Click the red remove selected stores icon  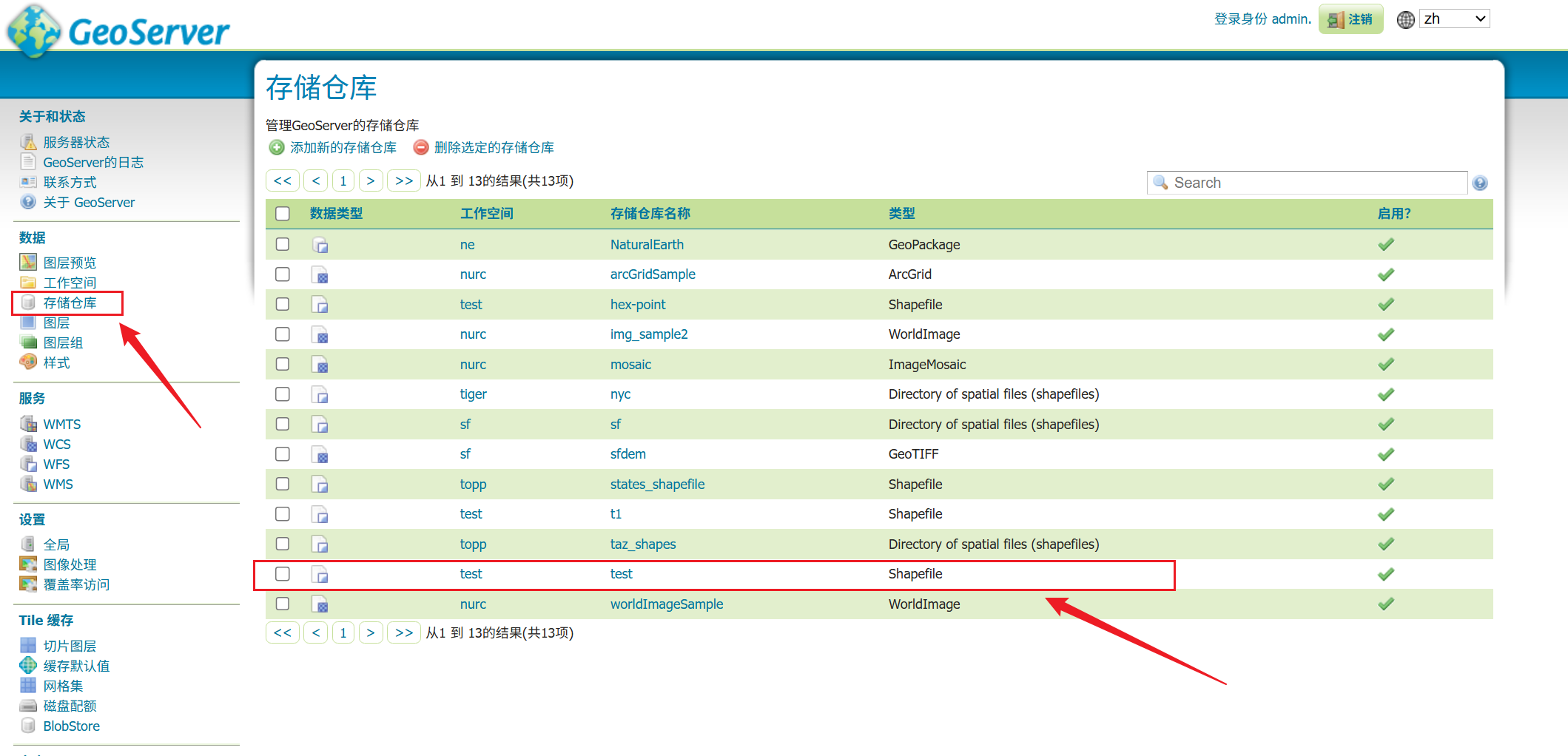[421, 147]
